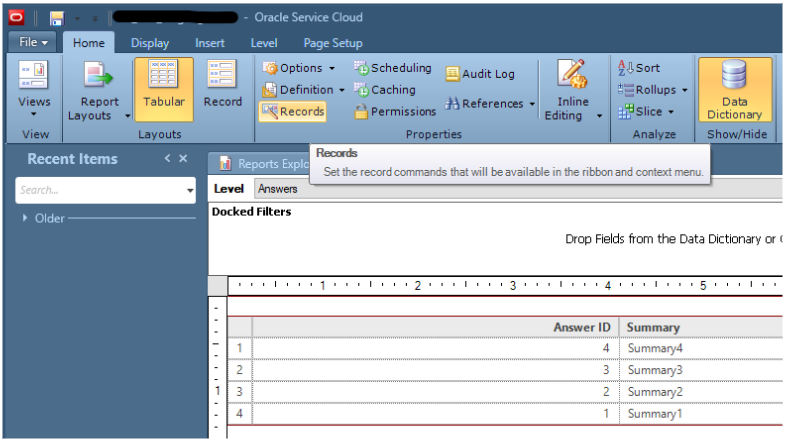
Task: Open quick access toolbar customize arrow
Action: click(95, 19)
